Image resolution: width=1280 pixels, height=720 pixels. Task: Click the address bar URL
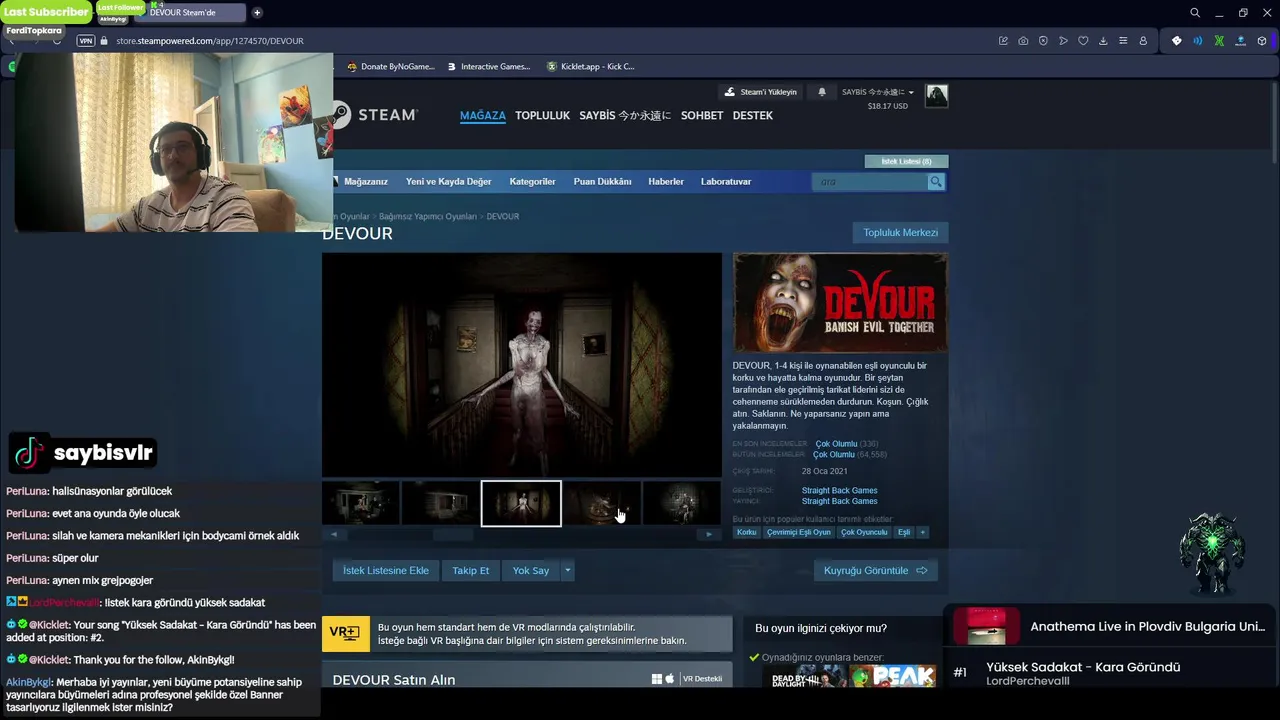click(209, 41)
